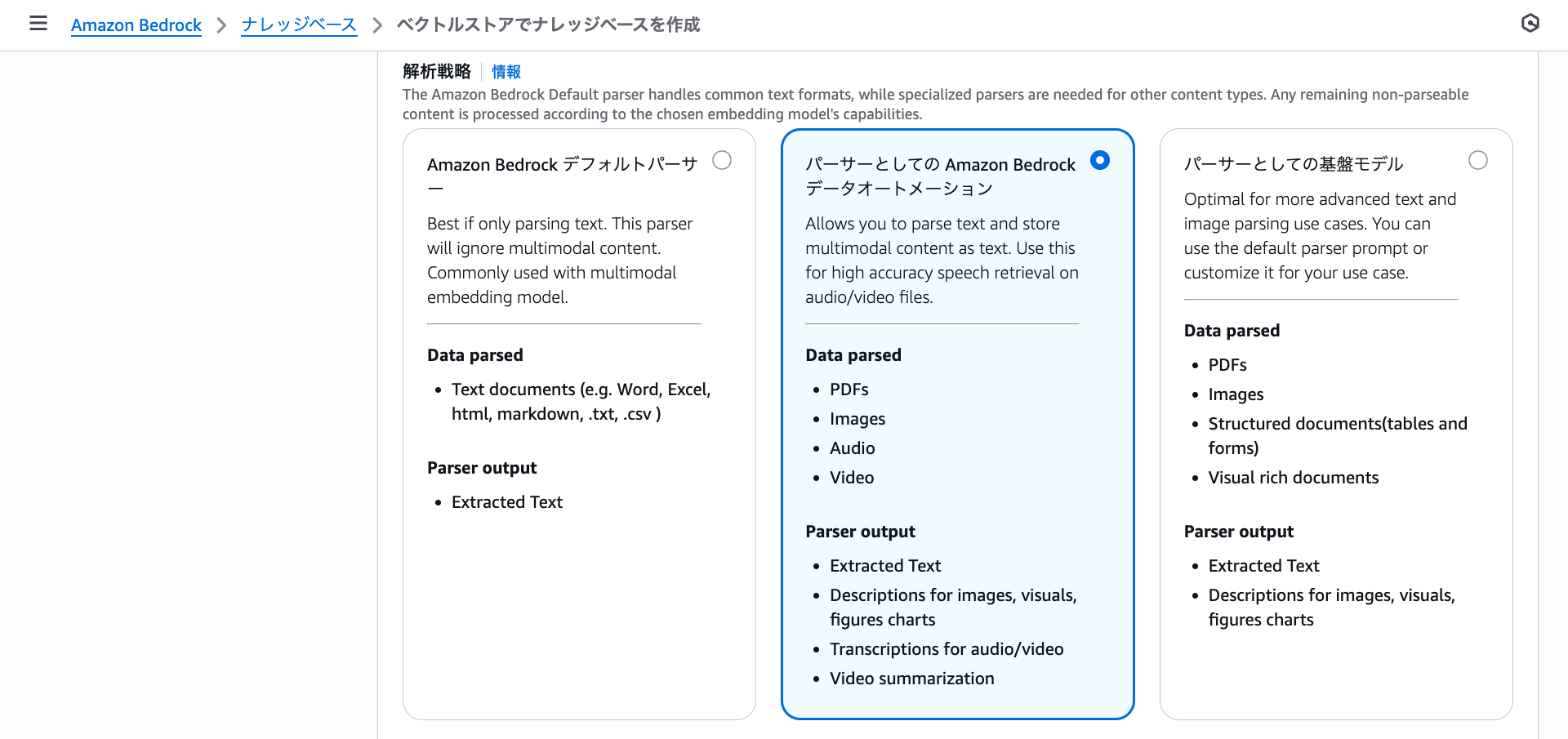Image resolution: width=1568 pixels, height=739 pixels.
Task: Click the パーサーとしての基盤モデル card title
Action: pyautogui.click(x=1294, y=164)
